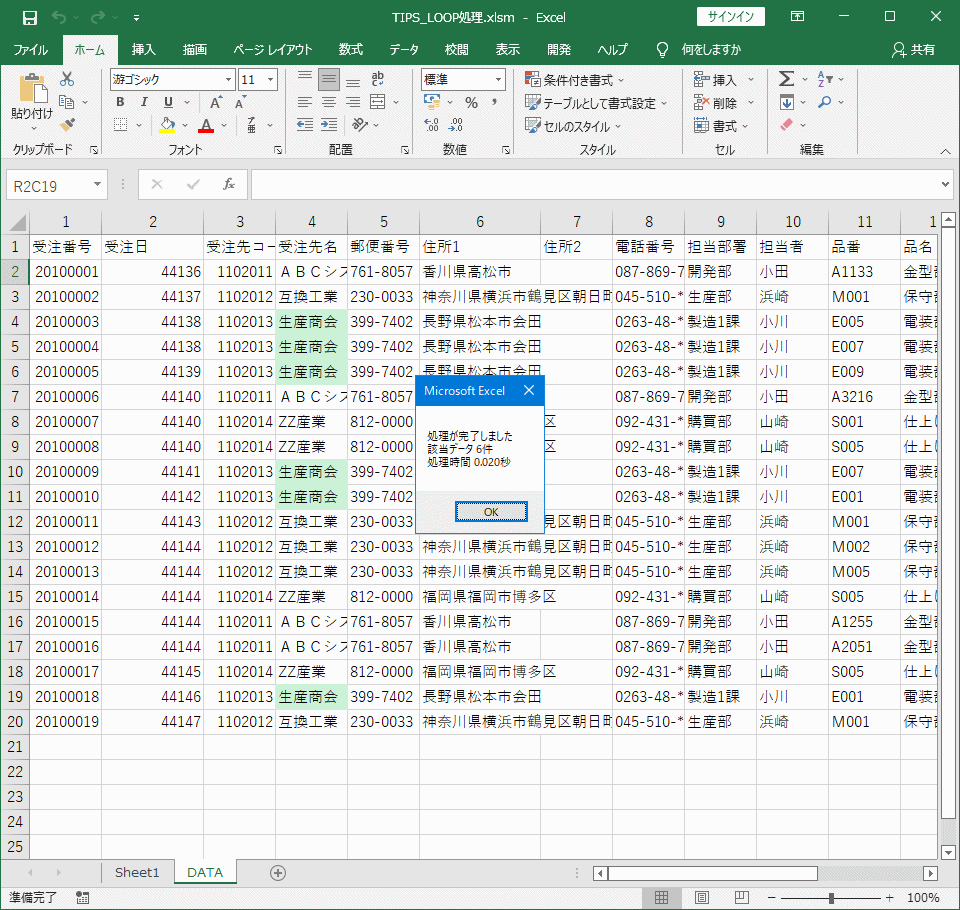Click the horizontal scrollbar thumb
This screenshot has height=910, width=960.
pyautogui.click(x=713, y=873)
